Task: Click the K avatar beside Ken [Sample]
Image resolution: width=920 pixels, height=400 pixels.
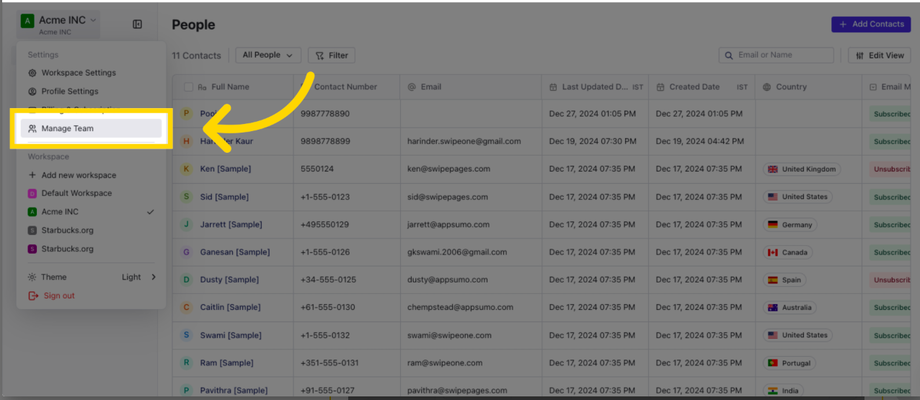Action: [187, 169]
